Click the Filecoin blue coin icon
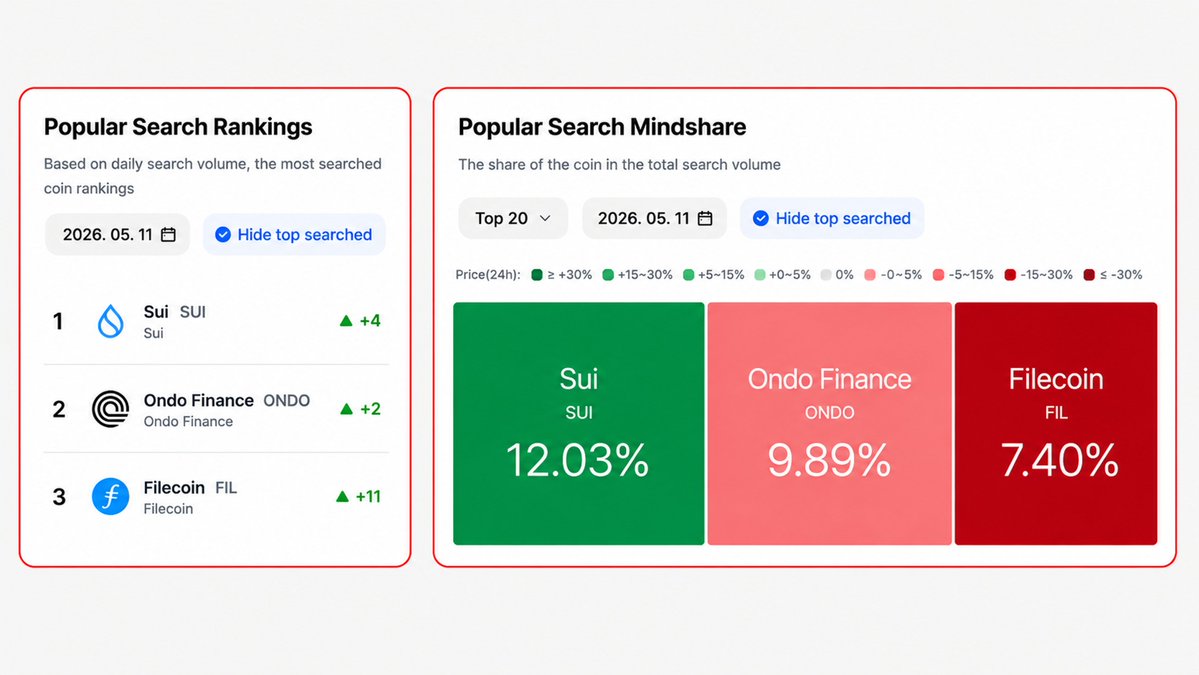The height and width of the screenshot is (675, 1199). [x=111, y=497]
